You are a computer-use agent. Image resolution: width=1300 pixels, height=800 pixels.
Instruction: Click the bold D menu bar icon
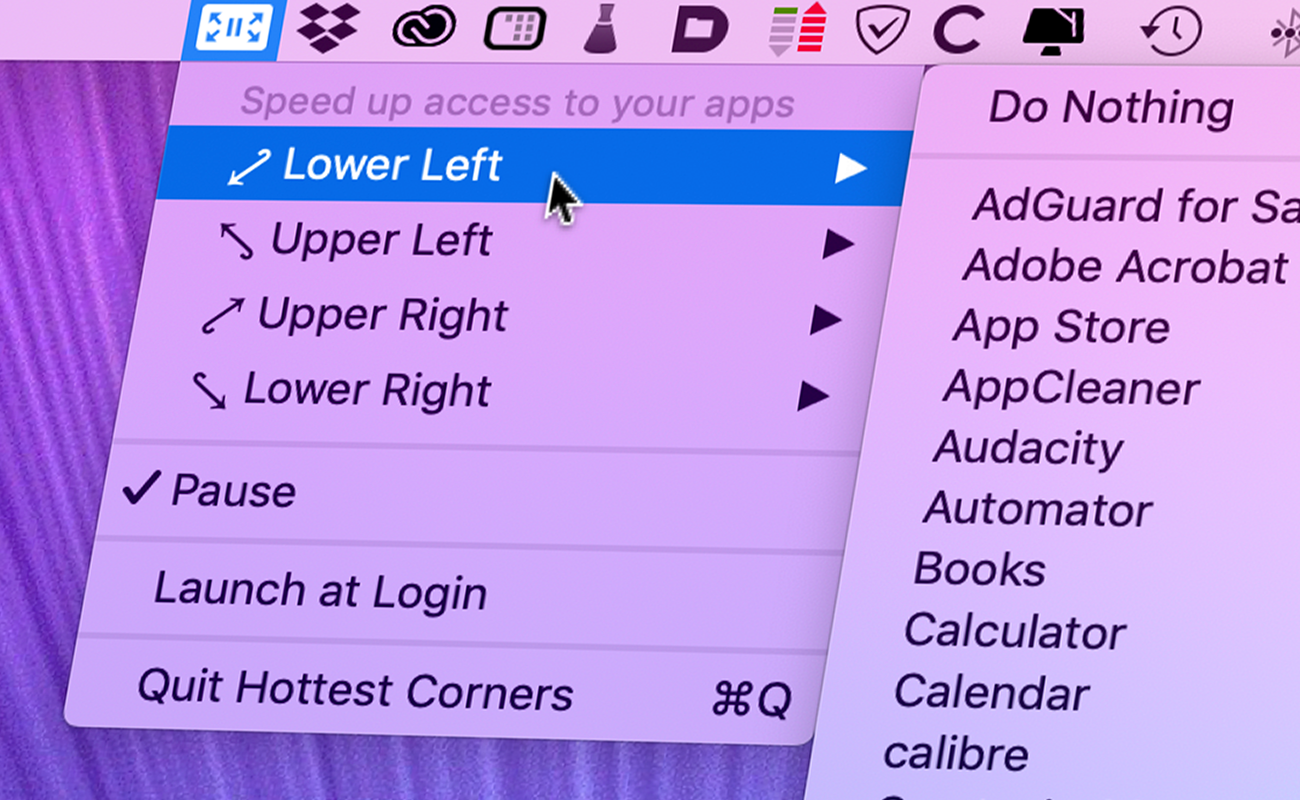700,29
